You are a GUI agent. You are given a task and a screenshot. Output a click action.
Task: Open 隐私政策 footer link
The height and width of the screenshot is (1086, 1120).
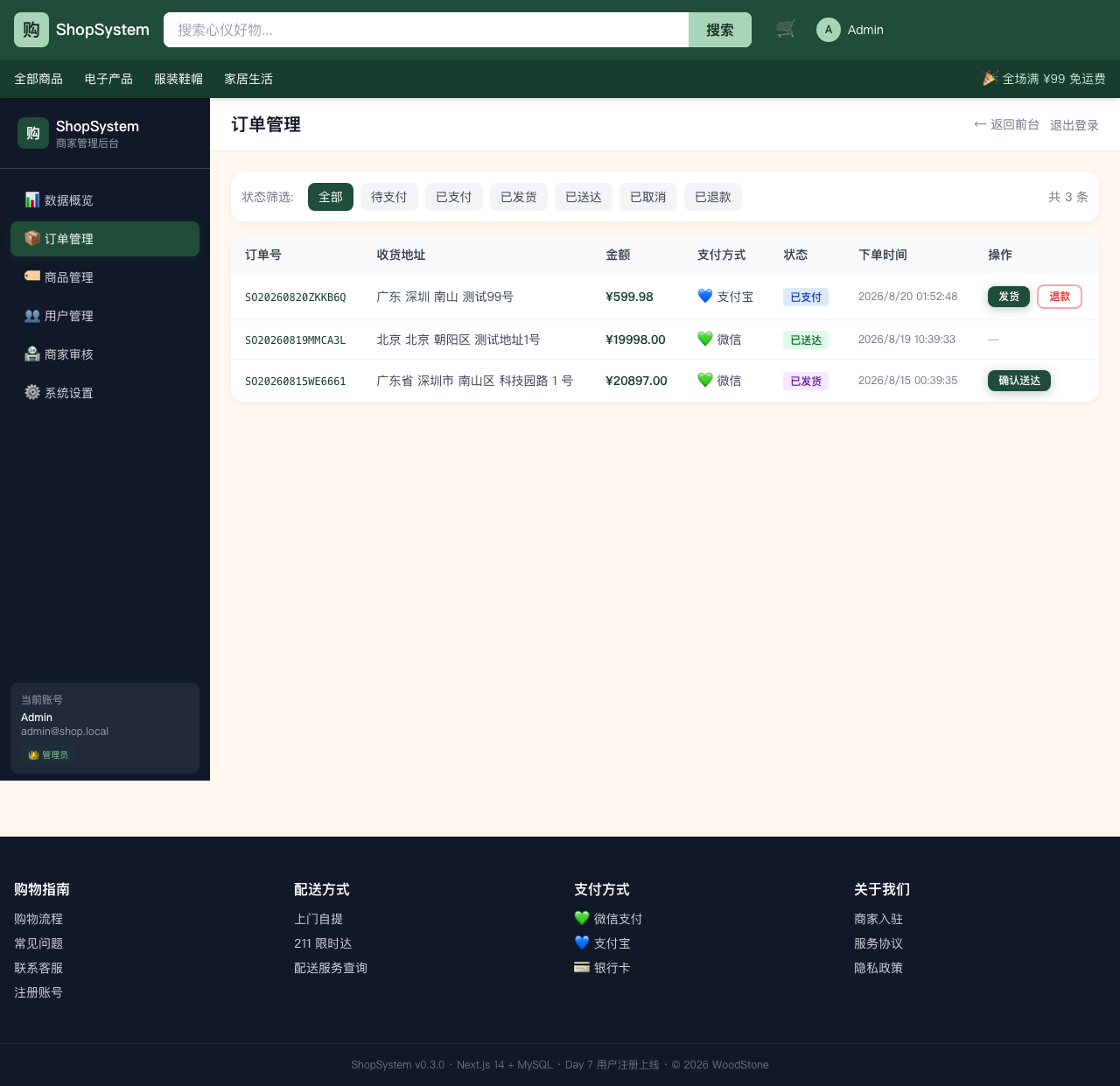click(x=878, y=968)
